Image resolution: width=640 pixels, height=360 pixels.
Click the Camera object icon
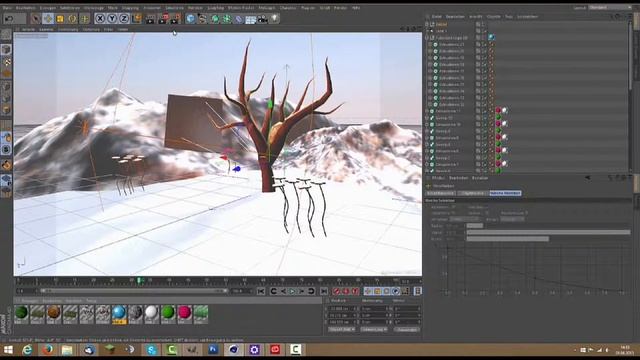pos(262,18)
